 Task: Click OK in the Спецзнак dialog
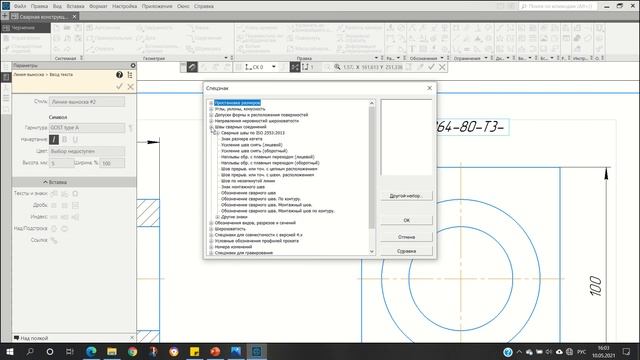pyautogui.click(x=407, y=220)
